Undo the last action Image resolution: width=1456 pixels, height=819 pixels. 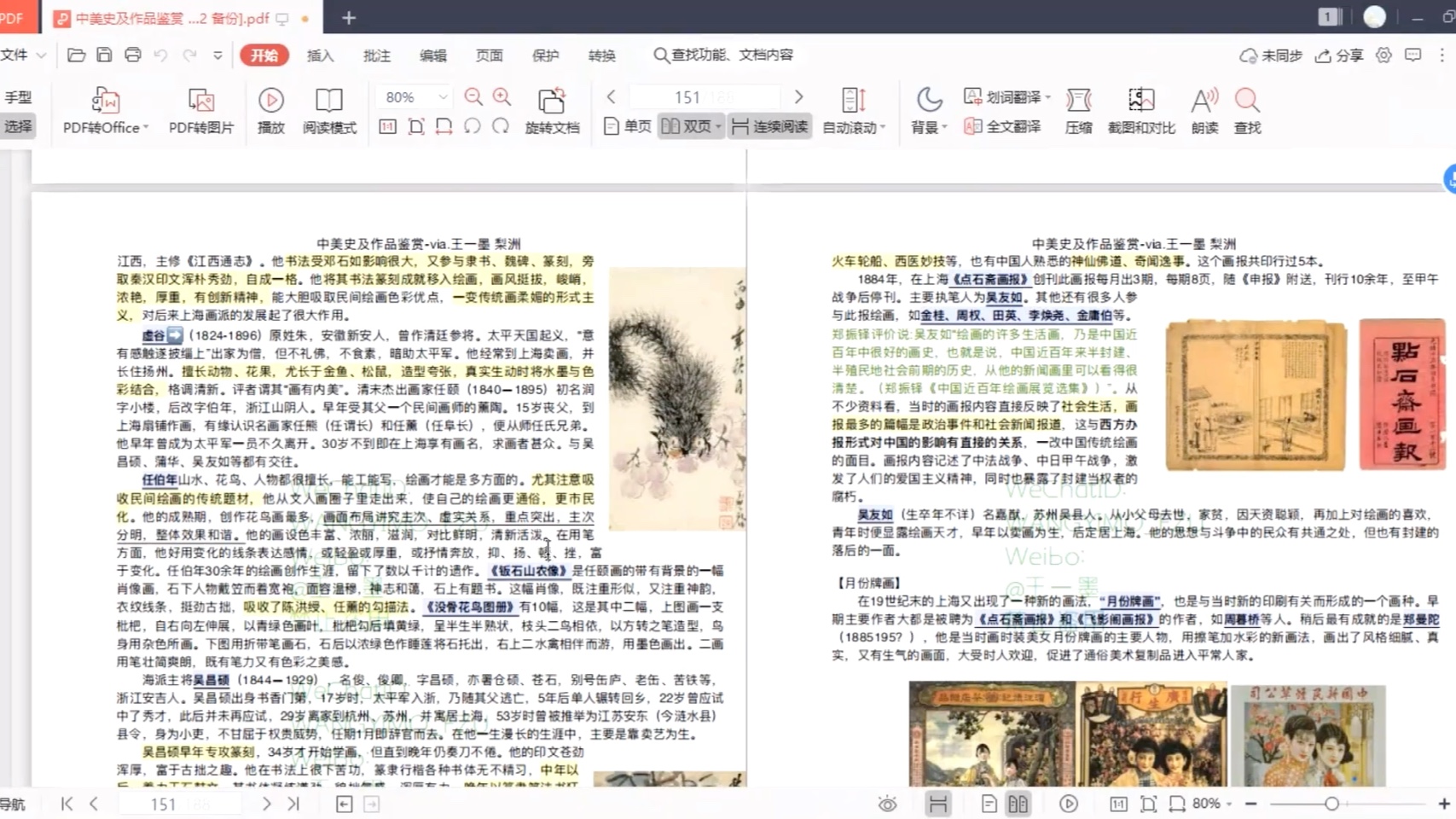[160, 55]
